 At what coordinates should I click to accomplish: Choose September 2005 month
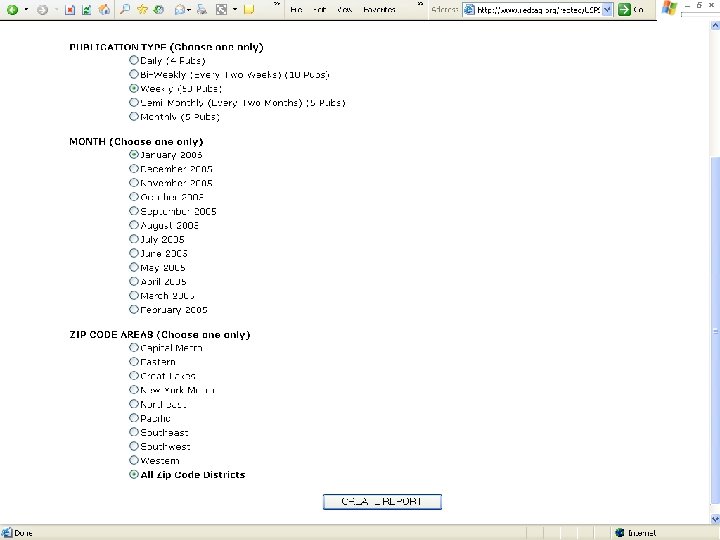point(134,211)
